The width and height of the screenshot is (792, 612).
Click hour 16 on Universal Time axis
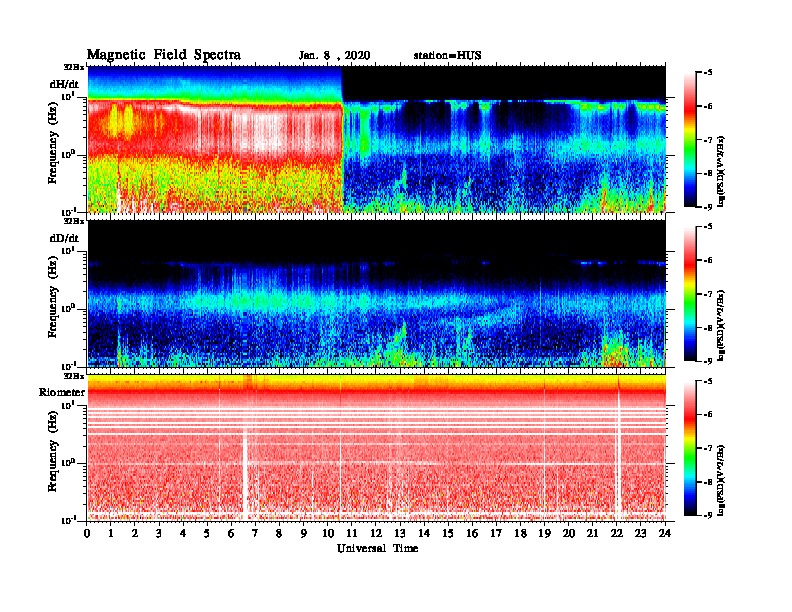coord(472,534)
